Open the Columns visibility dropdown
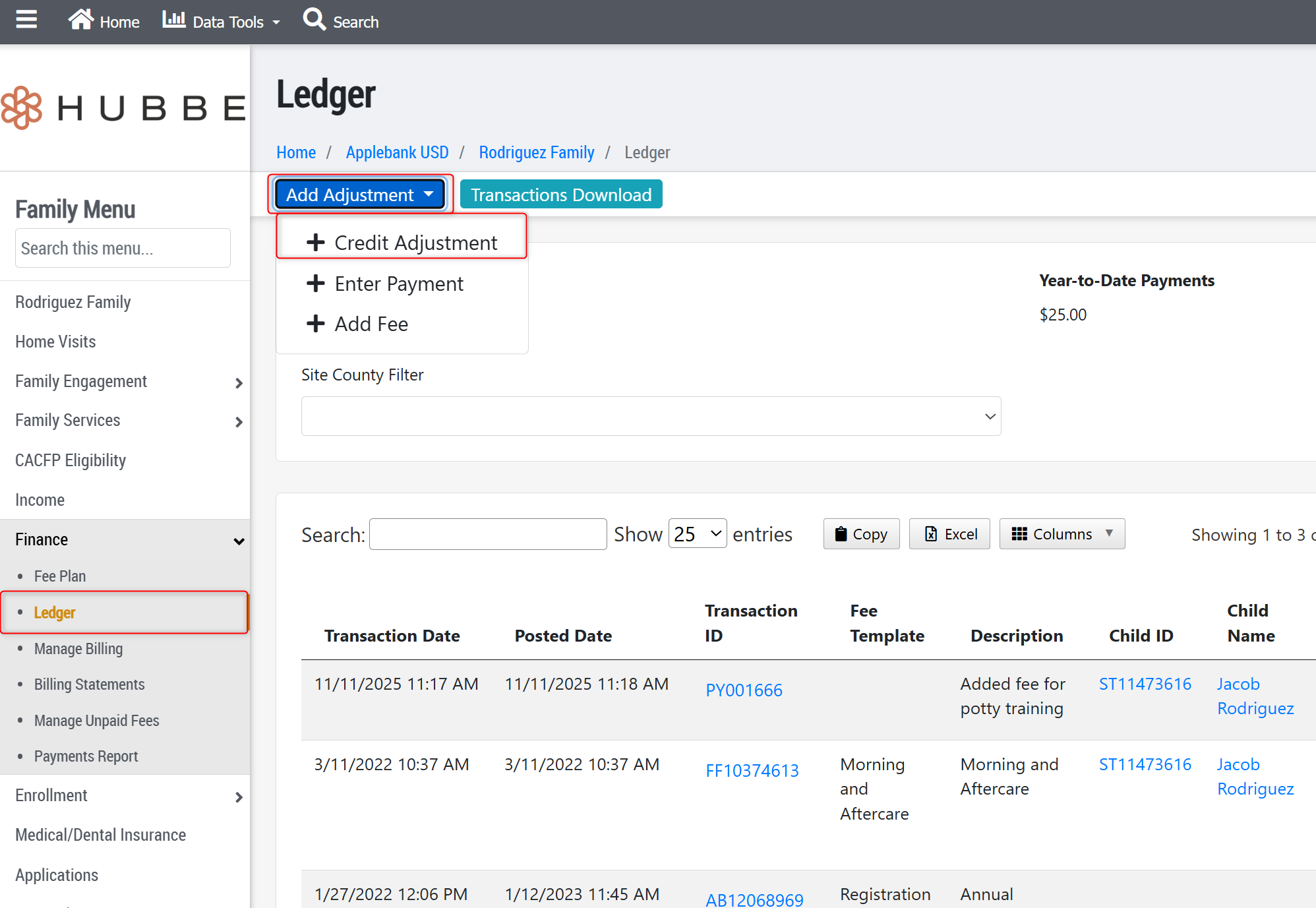1316x908 pixels. [1062, 534]
